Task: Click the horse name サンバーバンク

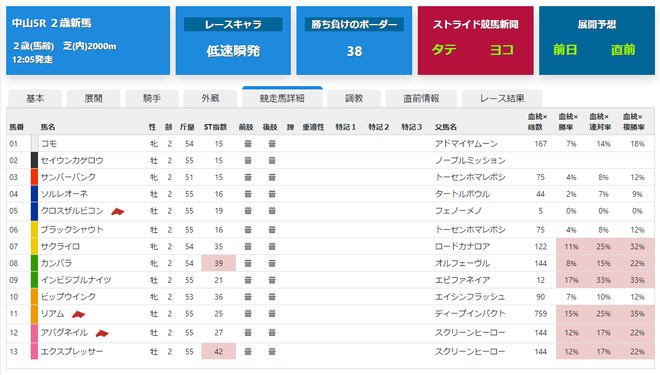Action: 68,177
